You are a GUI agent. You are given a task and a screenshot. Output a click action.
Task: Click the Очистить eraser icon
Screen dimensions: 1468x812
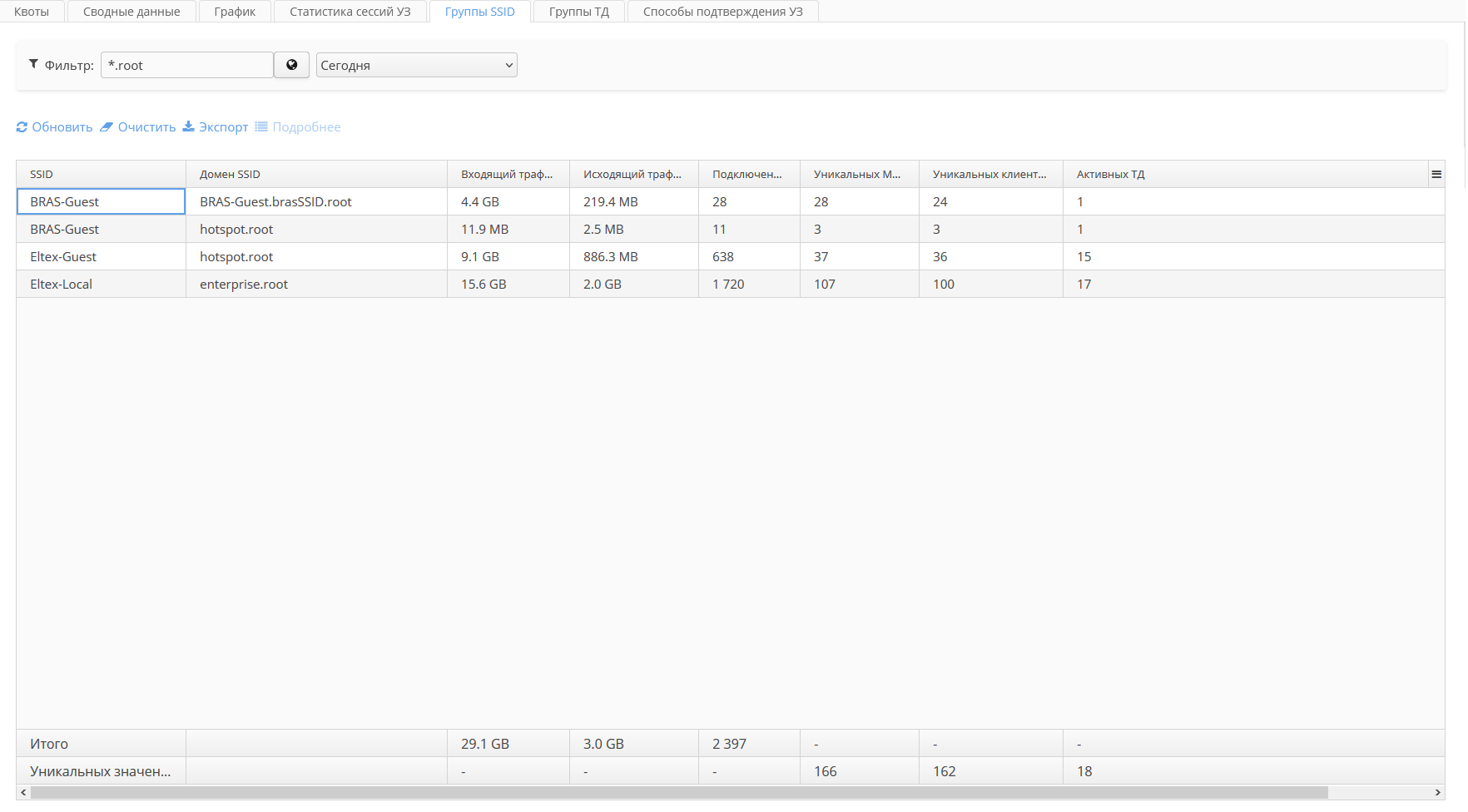click(x=107, y=127)
